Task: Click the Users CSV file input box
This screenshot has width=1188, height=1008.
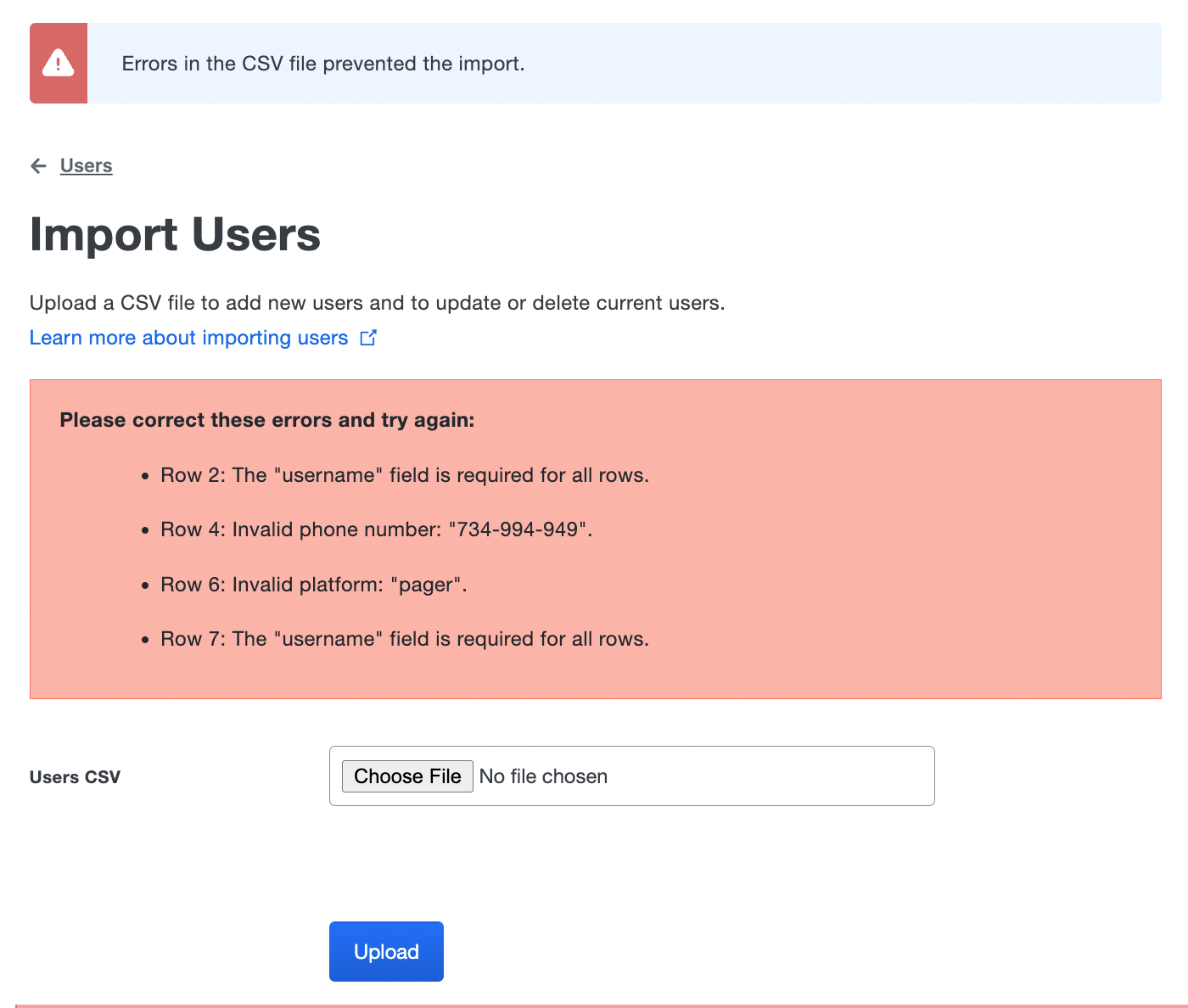Action: (632, 776)
